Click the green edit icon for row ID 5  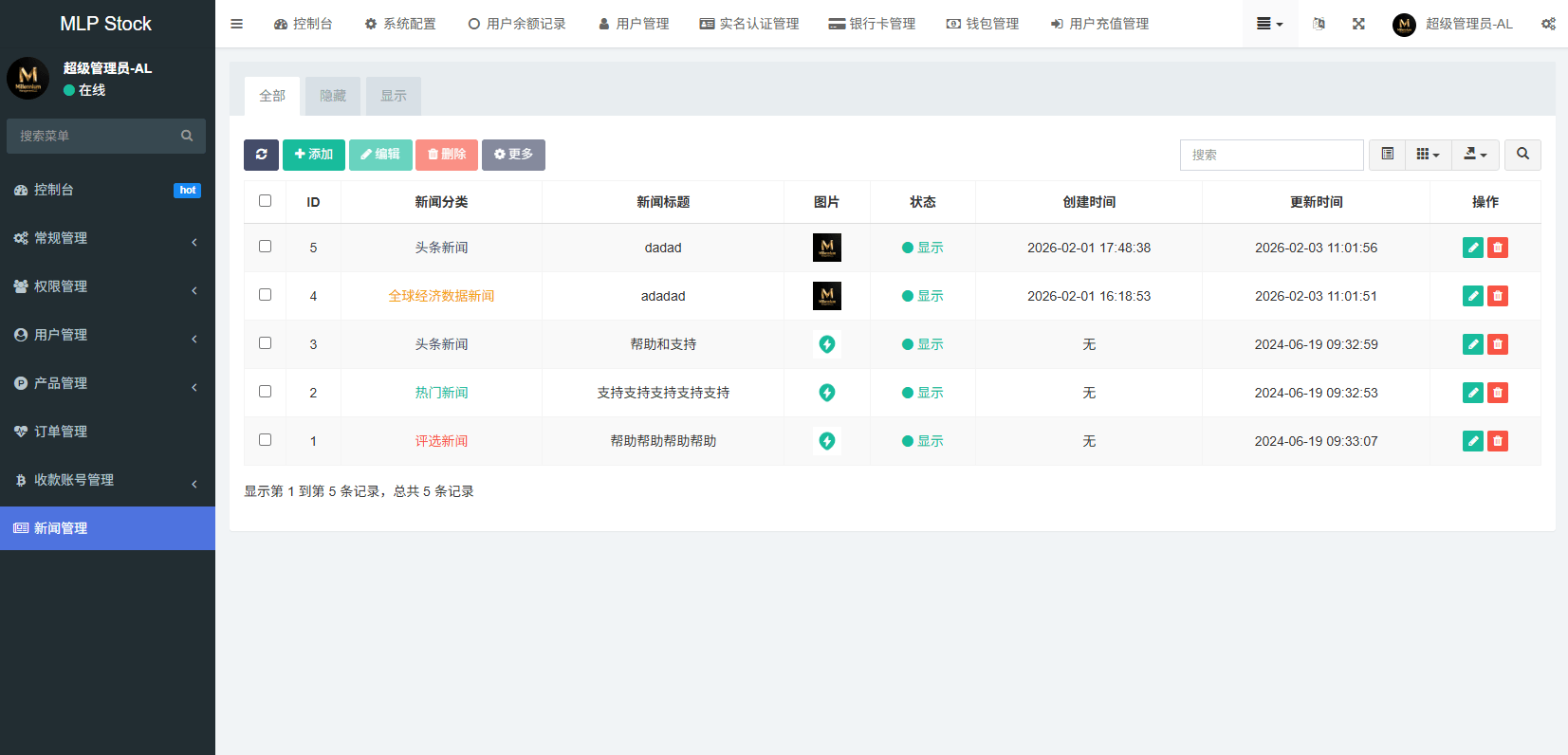point(1472,248)
